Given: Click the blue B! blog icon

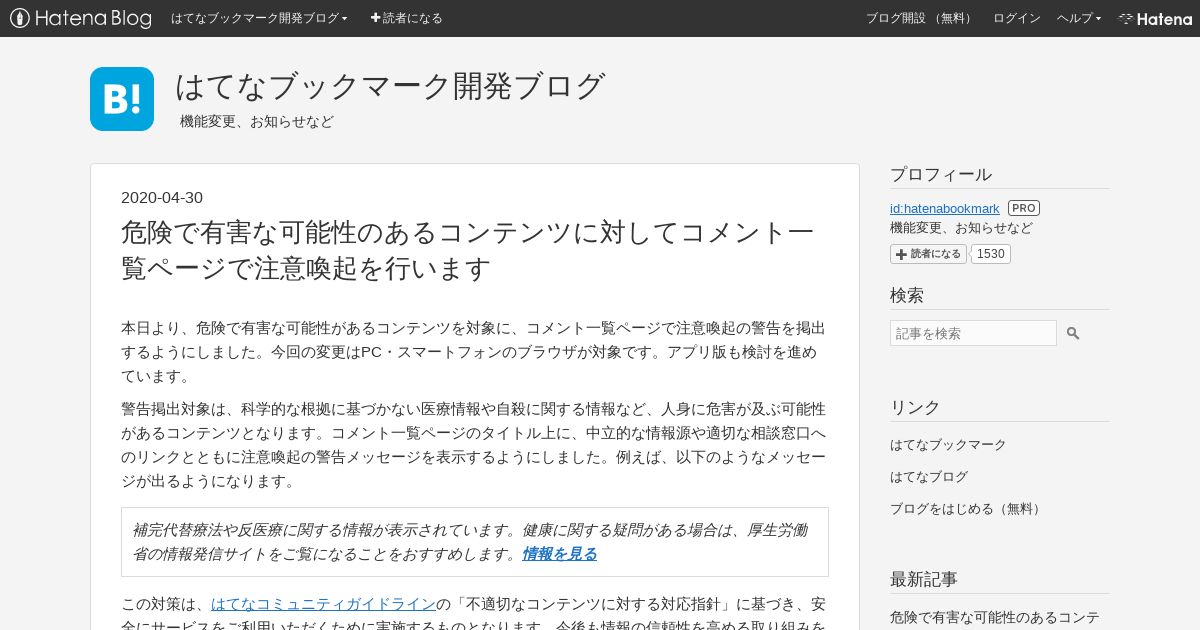Looking at the screenshot, I should click(x=122, y=99).
